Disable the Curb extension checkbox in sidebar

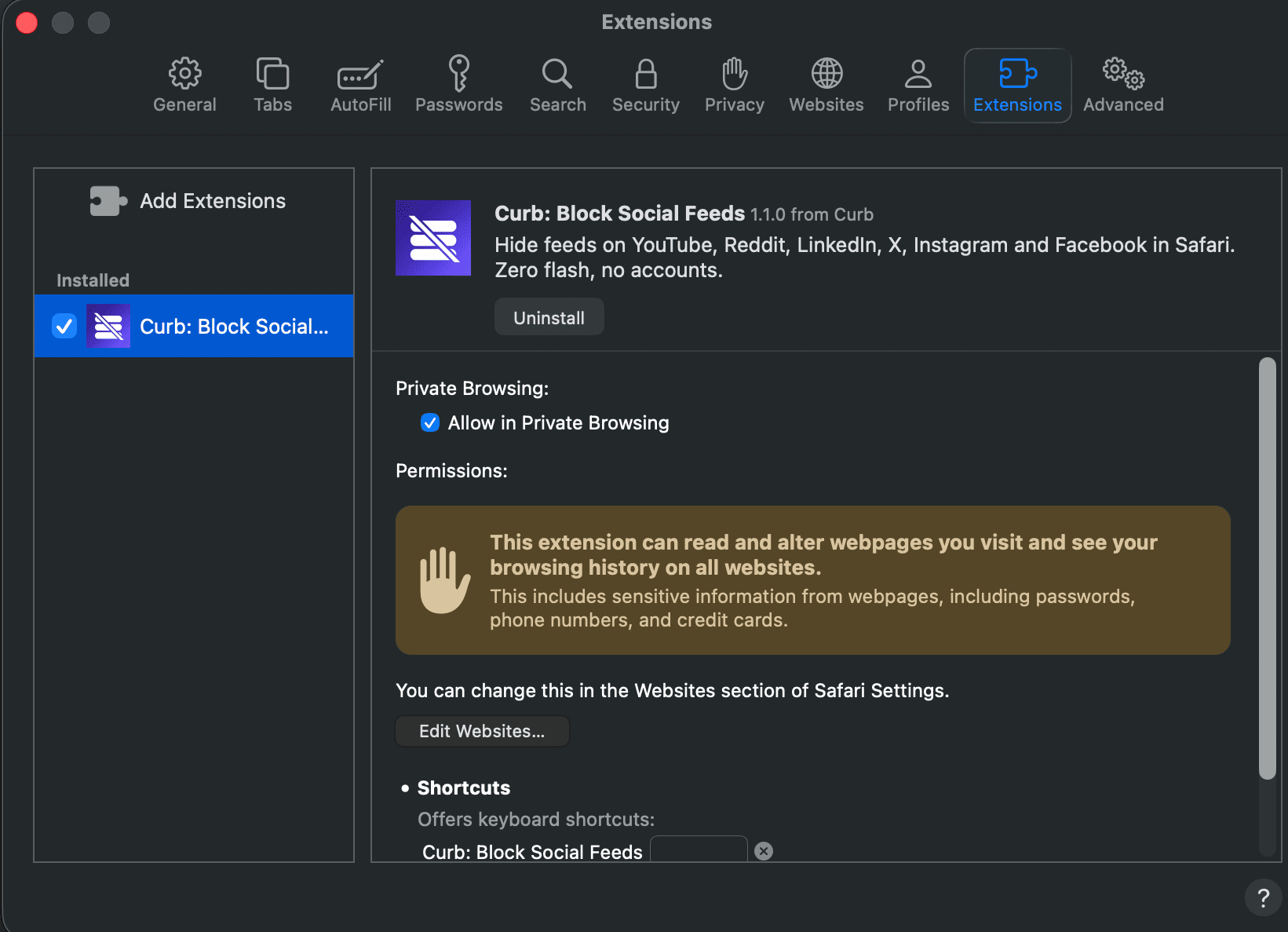[x=64, y=326]
